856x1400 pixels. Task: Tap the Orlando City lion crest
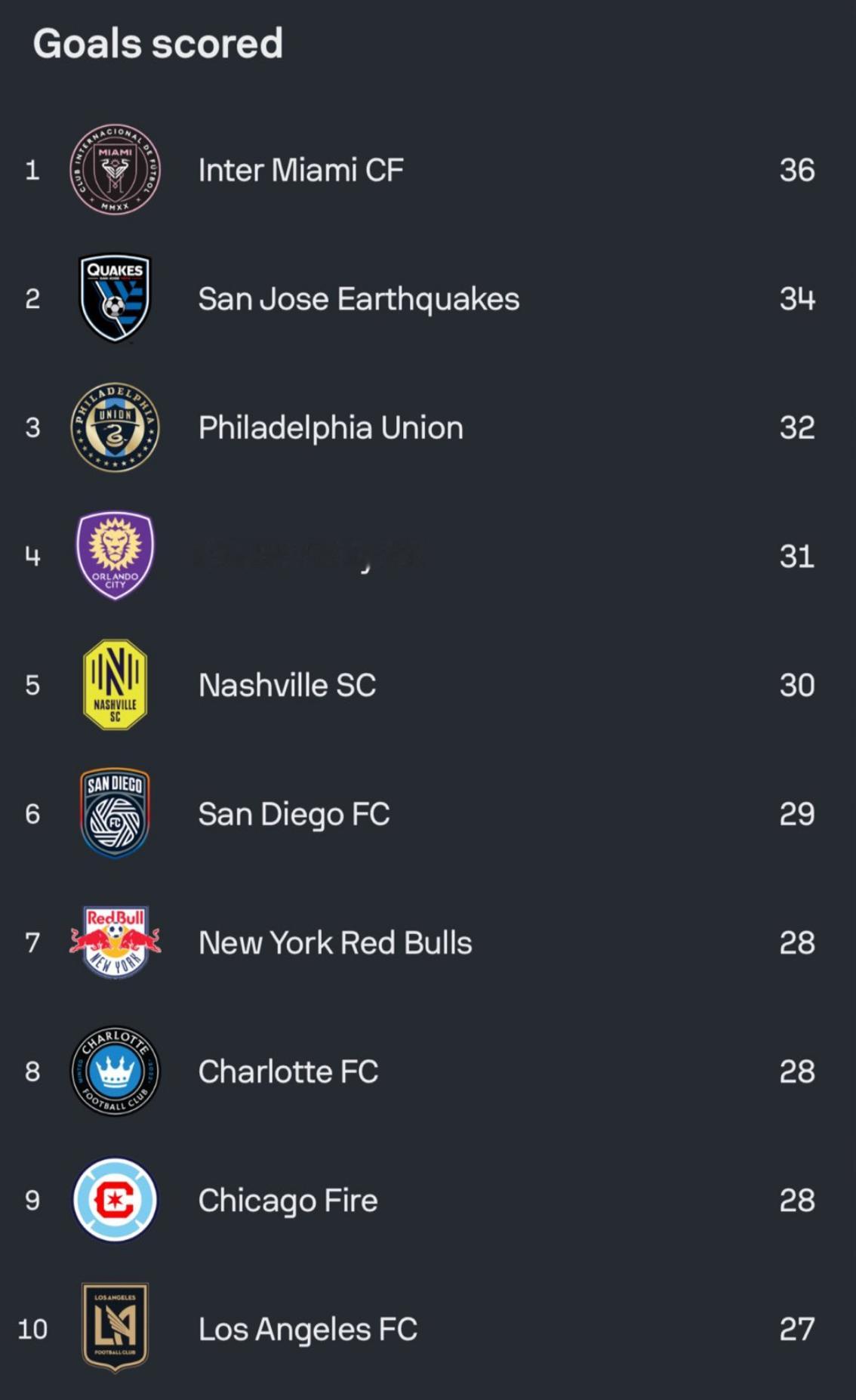[115, 556]
